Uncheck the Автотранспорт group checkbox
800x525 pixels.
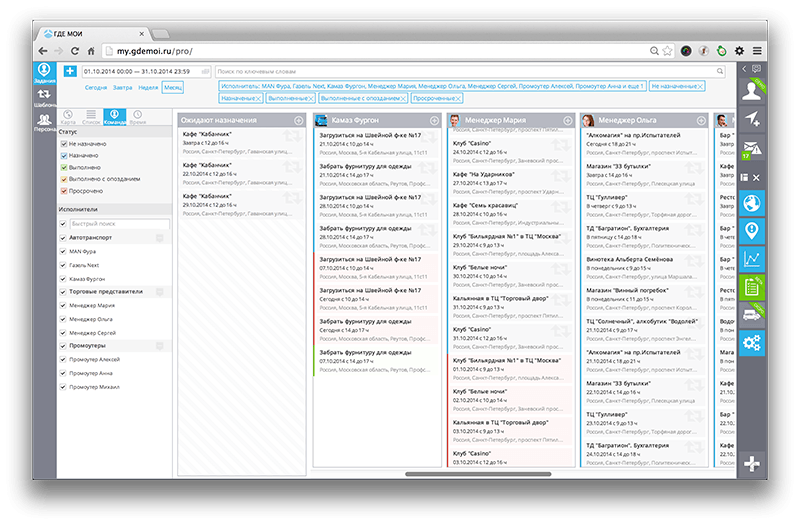coord(63,237)
